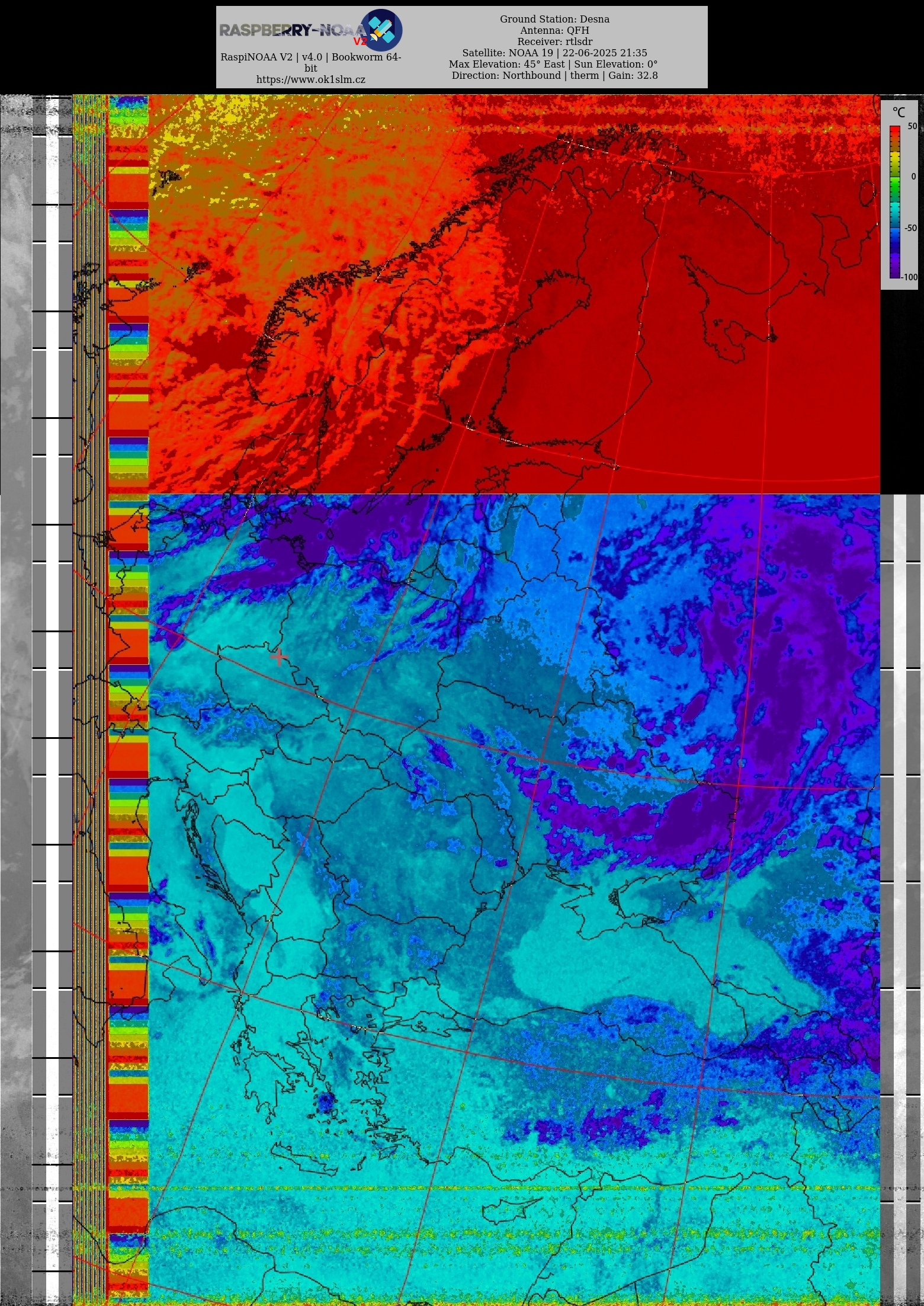Click the °C unit label above the legend
This screenshot has height=1306, width=924.
coord(899,113)
